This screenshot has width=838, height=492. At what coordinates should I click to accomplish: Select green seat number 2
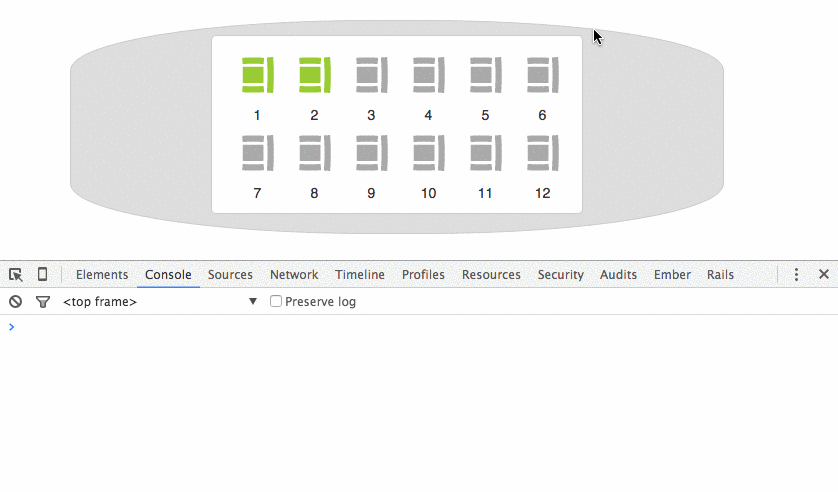(x=314, y=75)
